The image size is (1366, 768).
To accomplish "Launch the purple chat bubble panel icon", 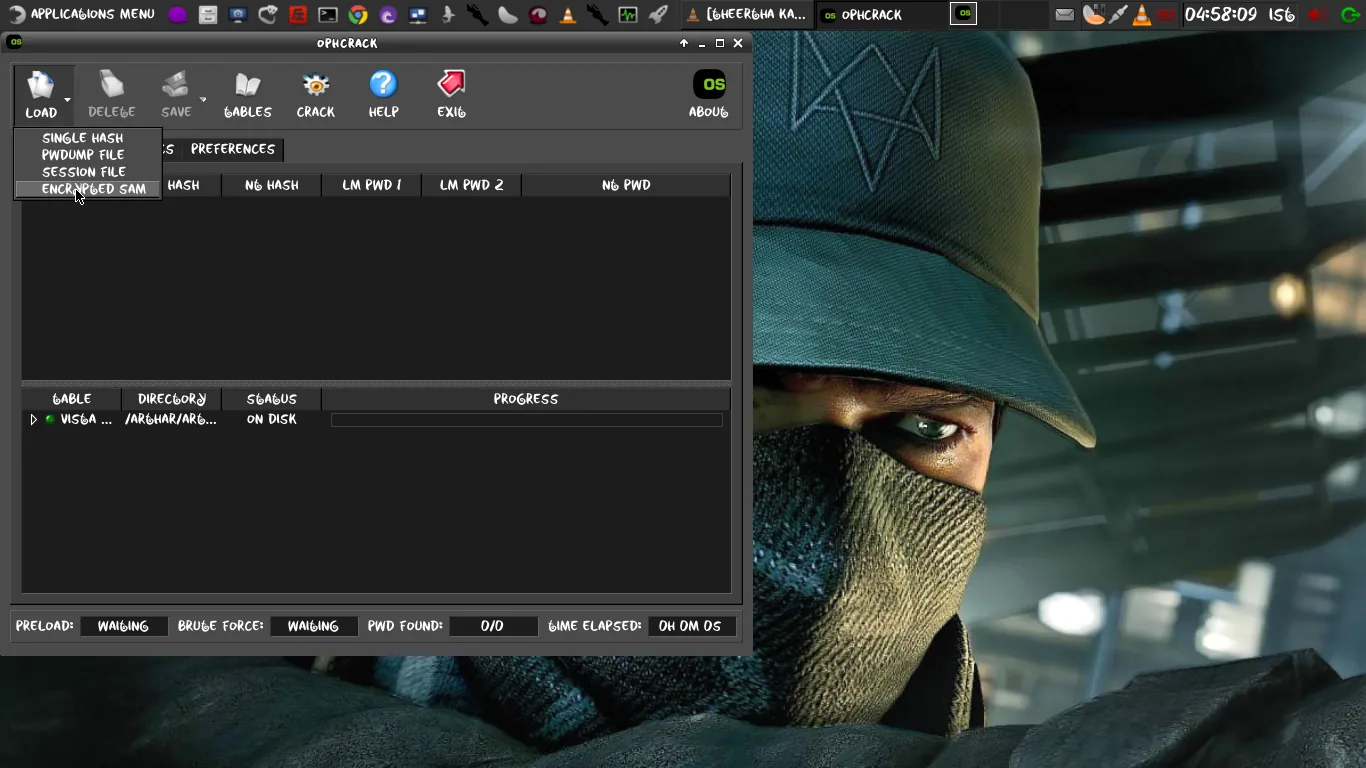I will [178, 15].
